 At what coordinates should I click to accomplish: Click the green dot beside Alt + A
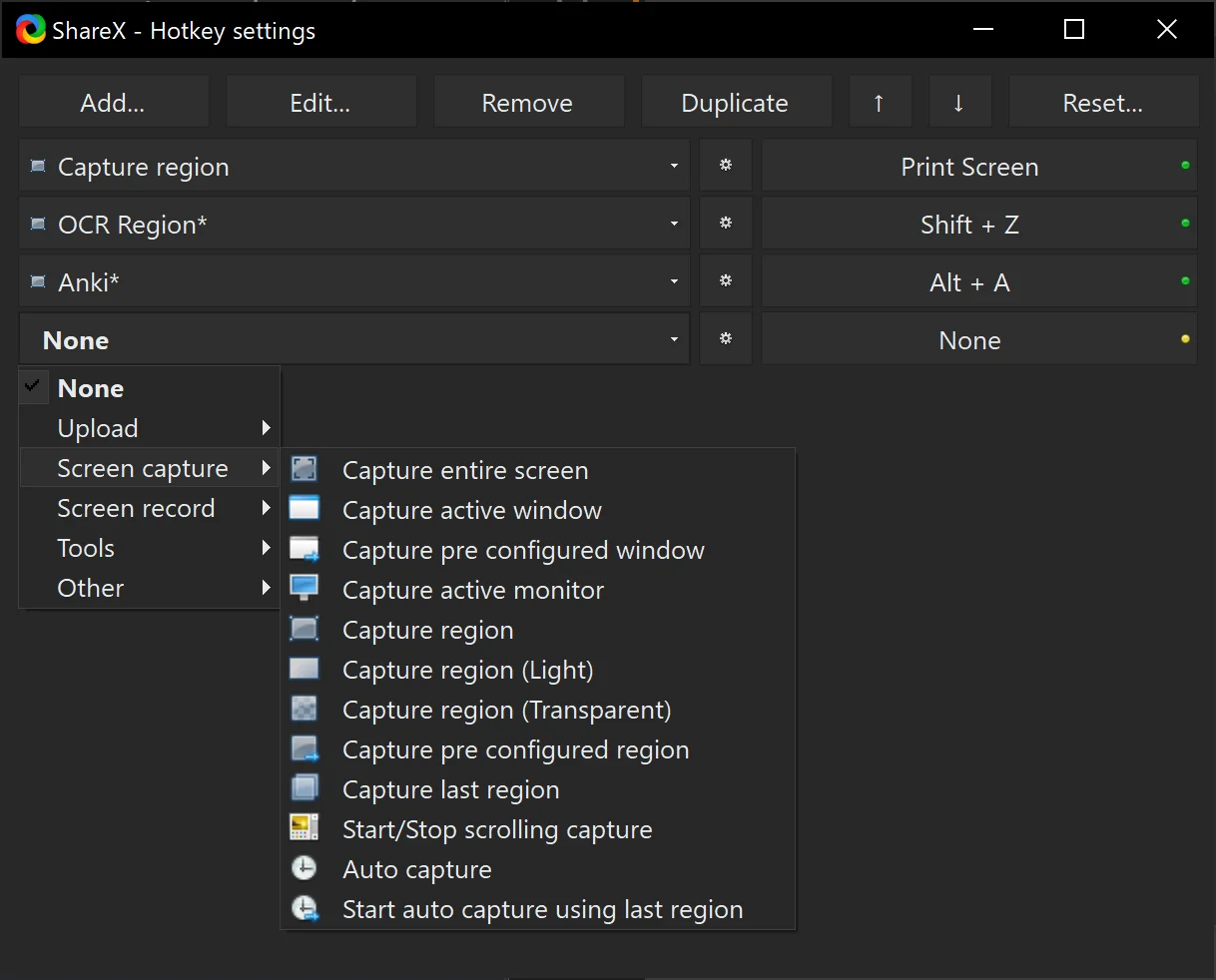pyautogui.click(x=1184, y=281)
